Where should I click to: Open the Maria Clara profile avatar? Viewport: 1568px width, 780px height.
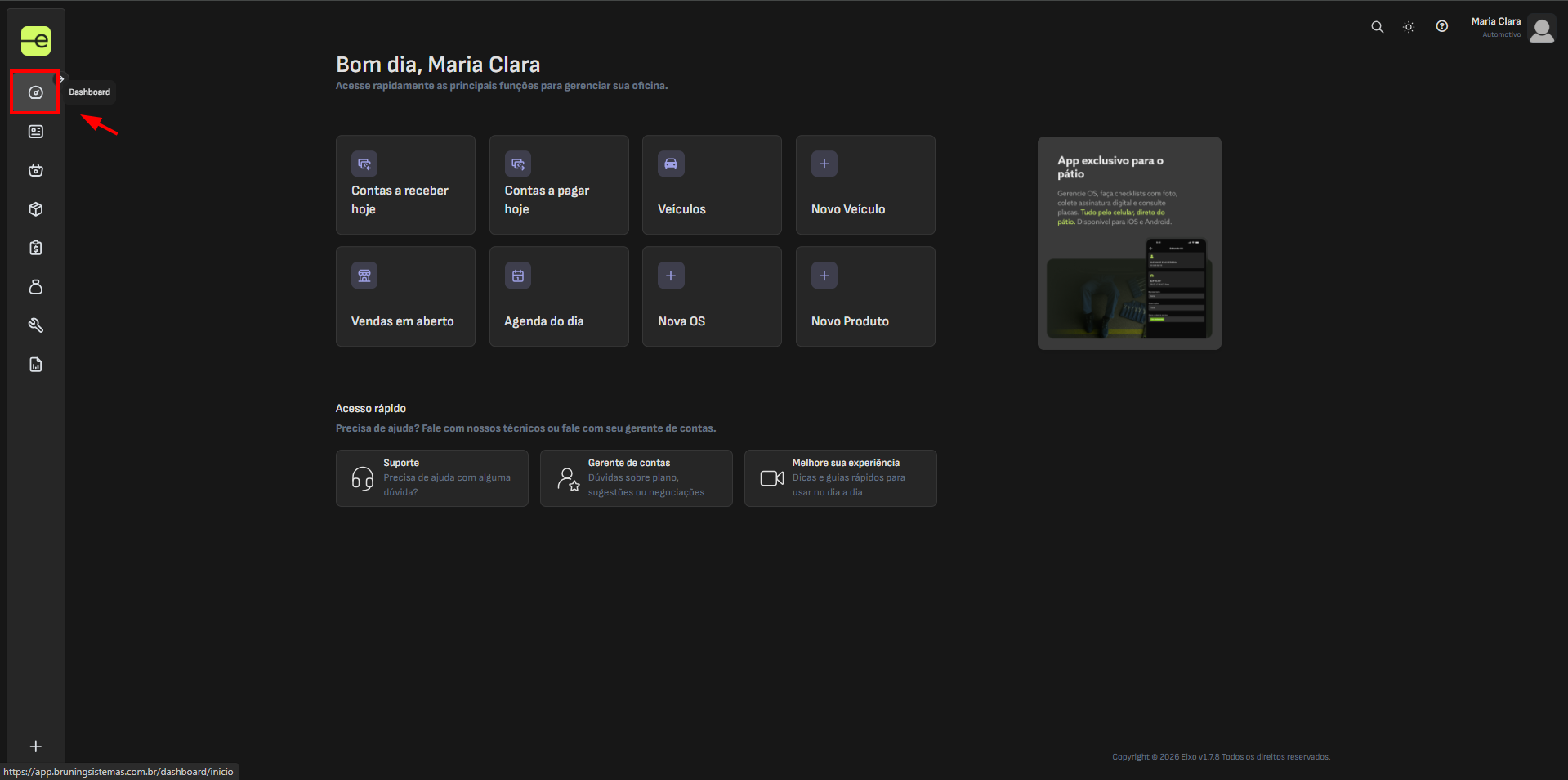tap(1542, 29)
